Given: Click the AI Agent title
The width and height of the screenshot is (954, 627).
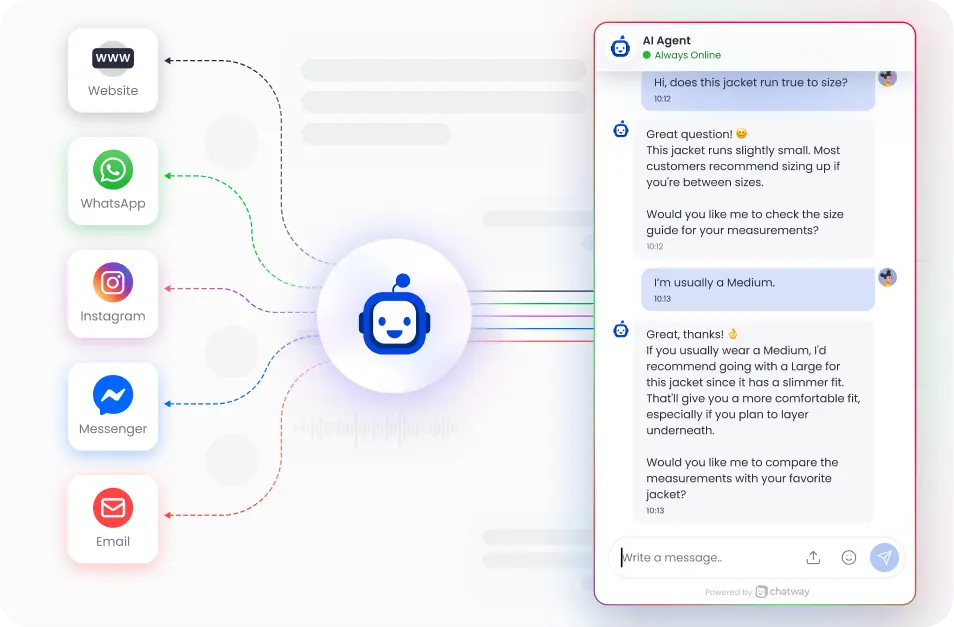Looking at the screenshot, I should tap(666, 41).
